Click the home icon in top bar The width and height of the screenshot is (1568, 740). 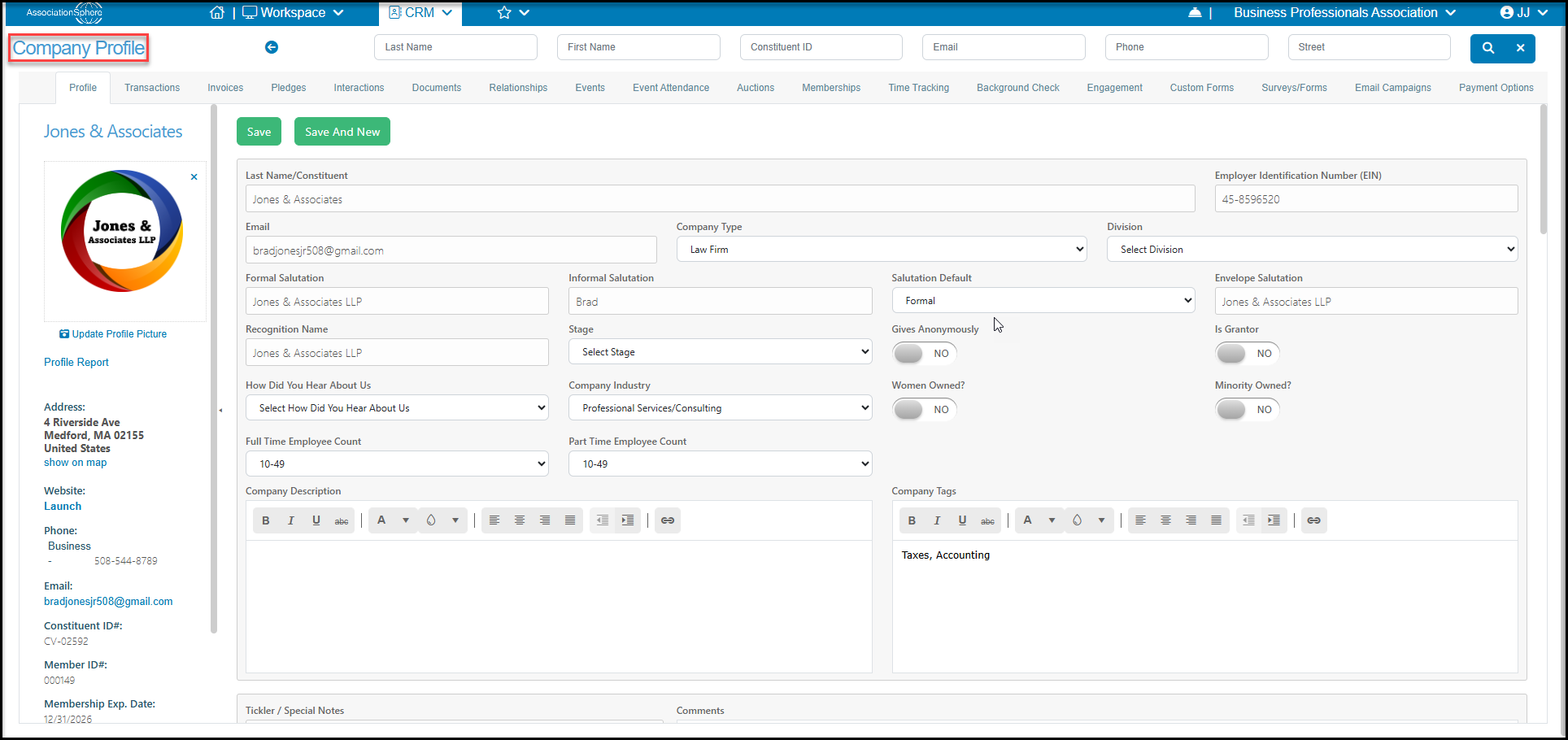(217, 13)
